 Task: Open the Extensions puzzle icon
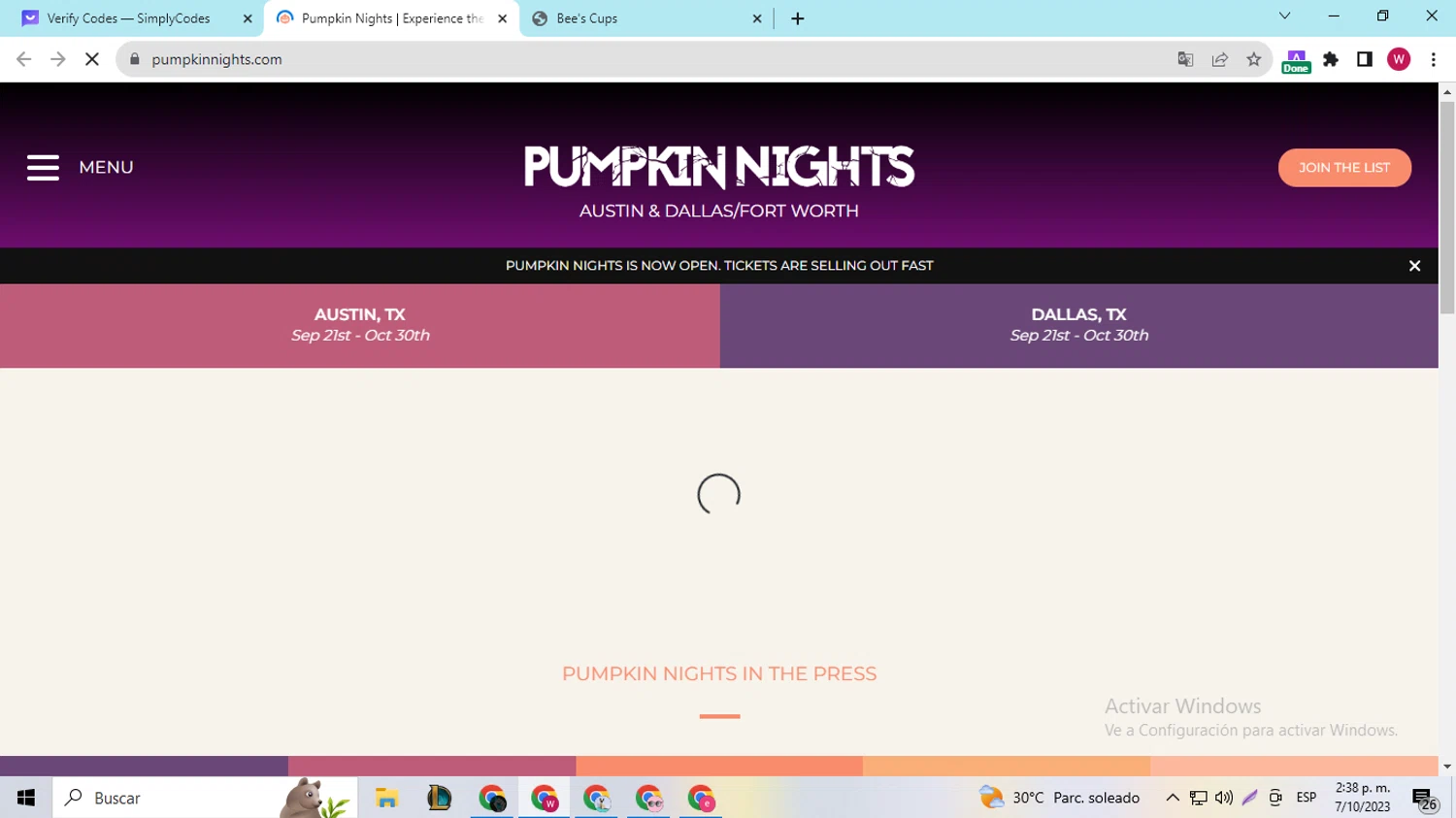(1331, 59)
